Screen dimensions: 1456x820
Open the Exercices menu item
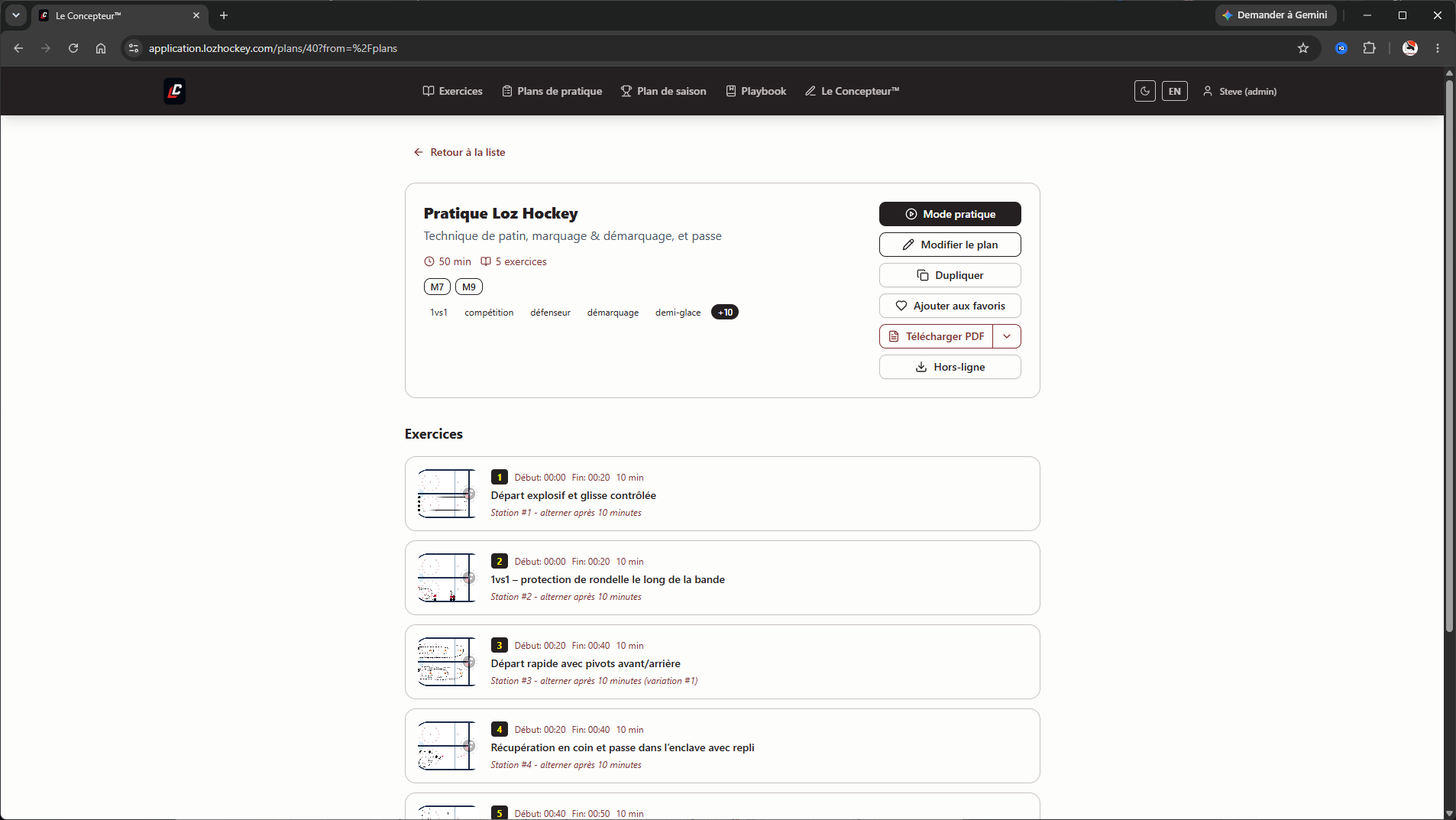(x=452, y=91)
